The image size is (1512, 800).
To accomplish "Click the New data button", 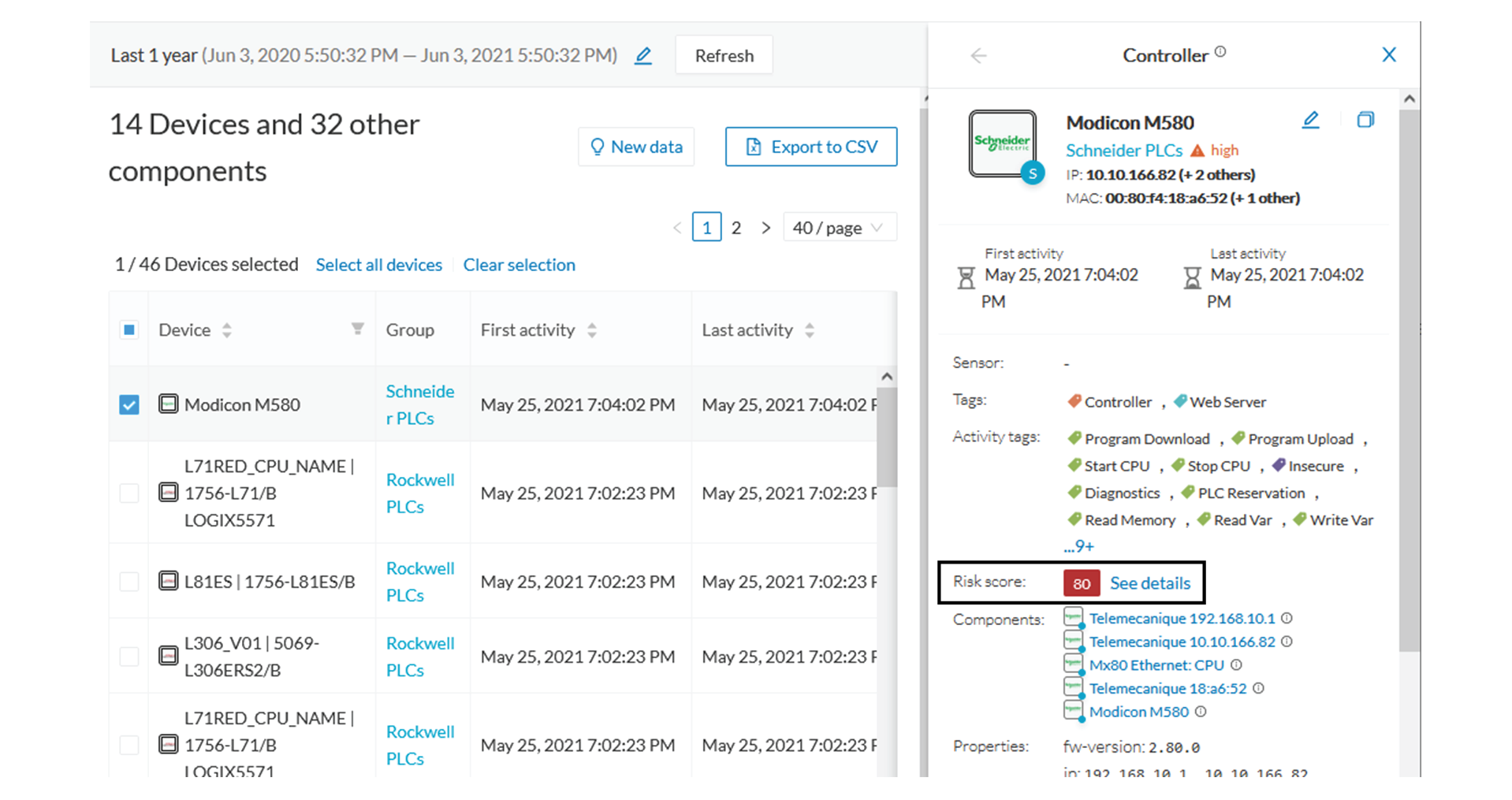I will pos(636,147).
